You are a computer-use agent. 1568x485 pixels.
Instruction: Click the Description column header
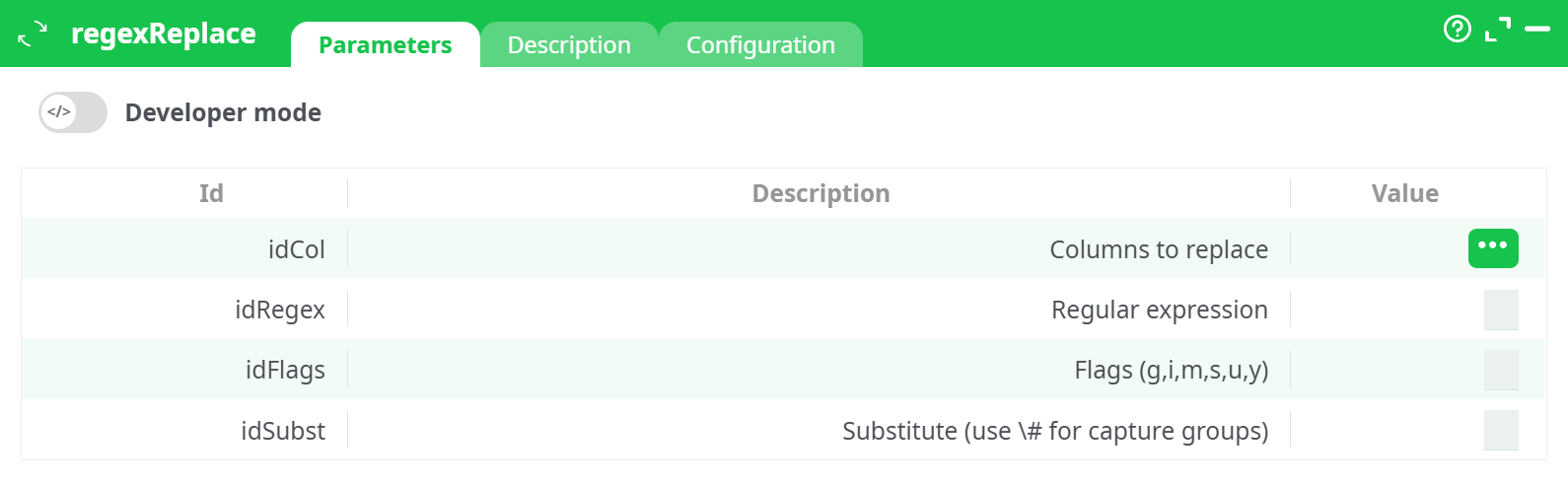[x=820, y=193]
